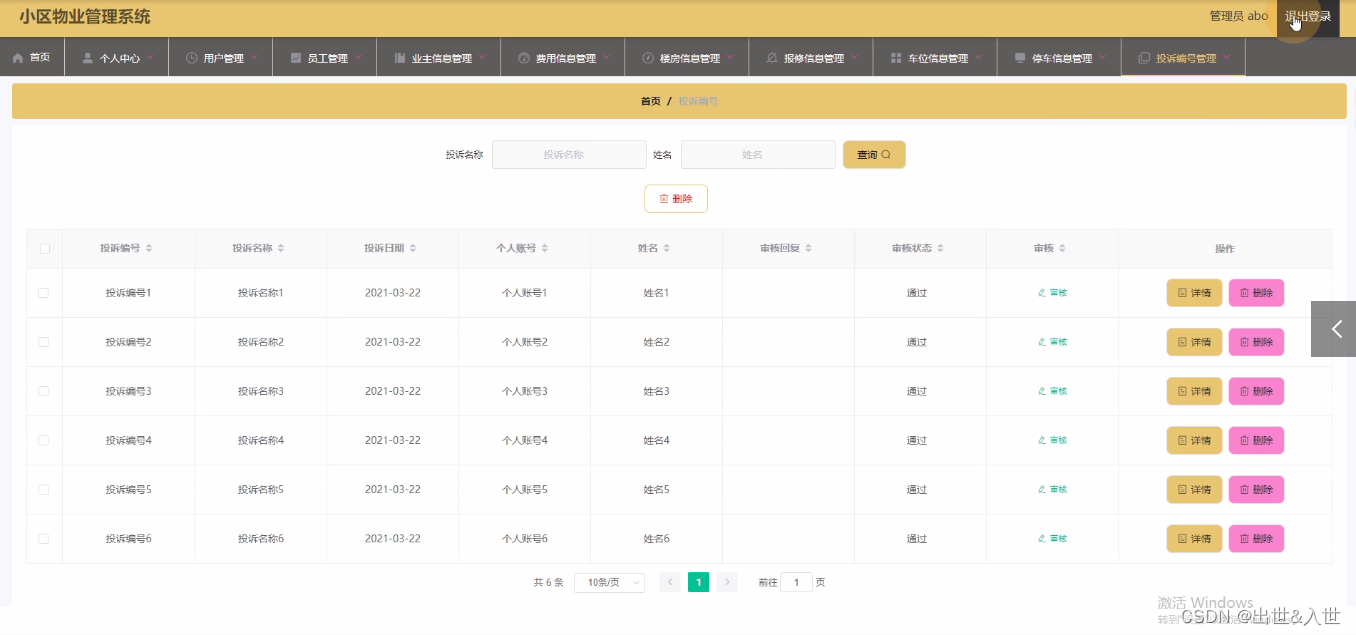Toggle the select-all checkbox in table header
1356x635 pixels.
(44, 248)
